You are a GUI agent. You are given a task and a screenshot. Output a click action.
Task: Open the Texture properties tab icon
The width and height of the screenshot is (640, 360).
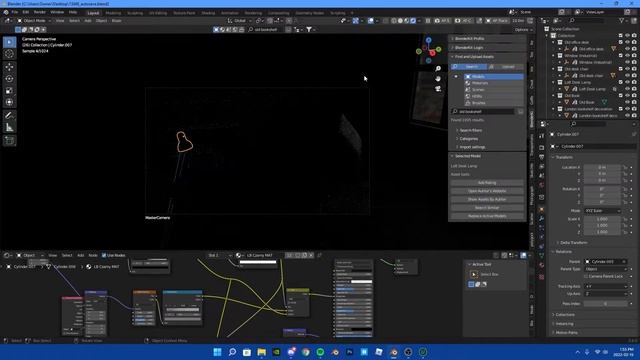[542, 277]
